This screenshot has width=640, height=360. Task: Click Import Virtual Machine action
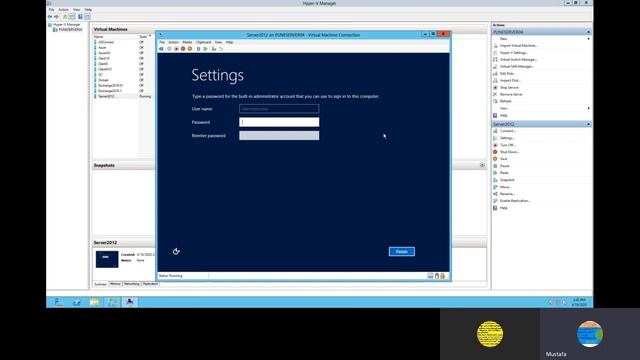coord(519,46)
